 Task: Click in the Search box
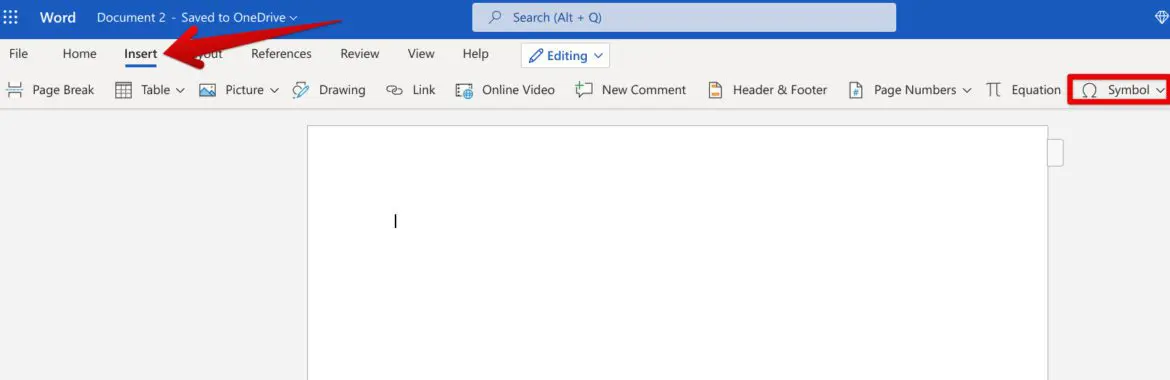coord(683,17)
